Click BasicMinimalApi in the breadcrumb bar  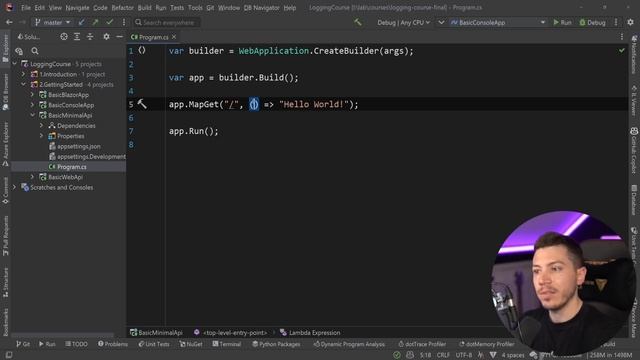click(x=156, y=333)
